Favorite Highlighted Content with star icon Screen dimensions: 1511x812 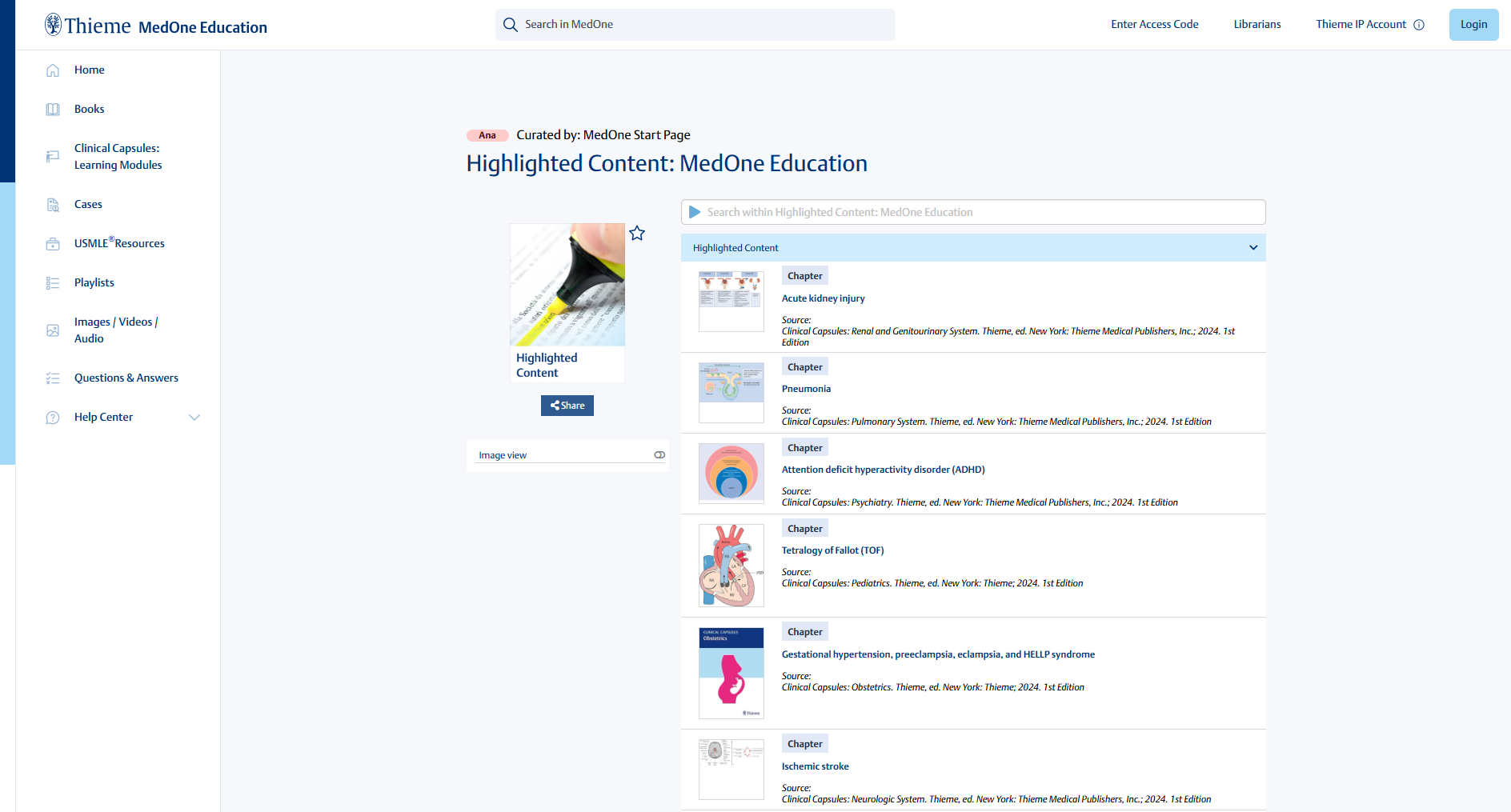click(637, 234)
